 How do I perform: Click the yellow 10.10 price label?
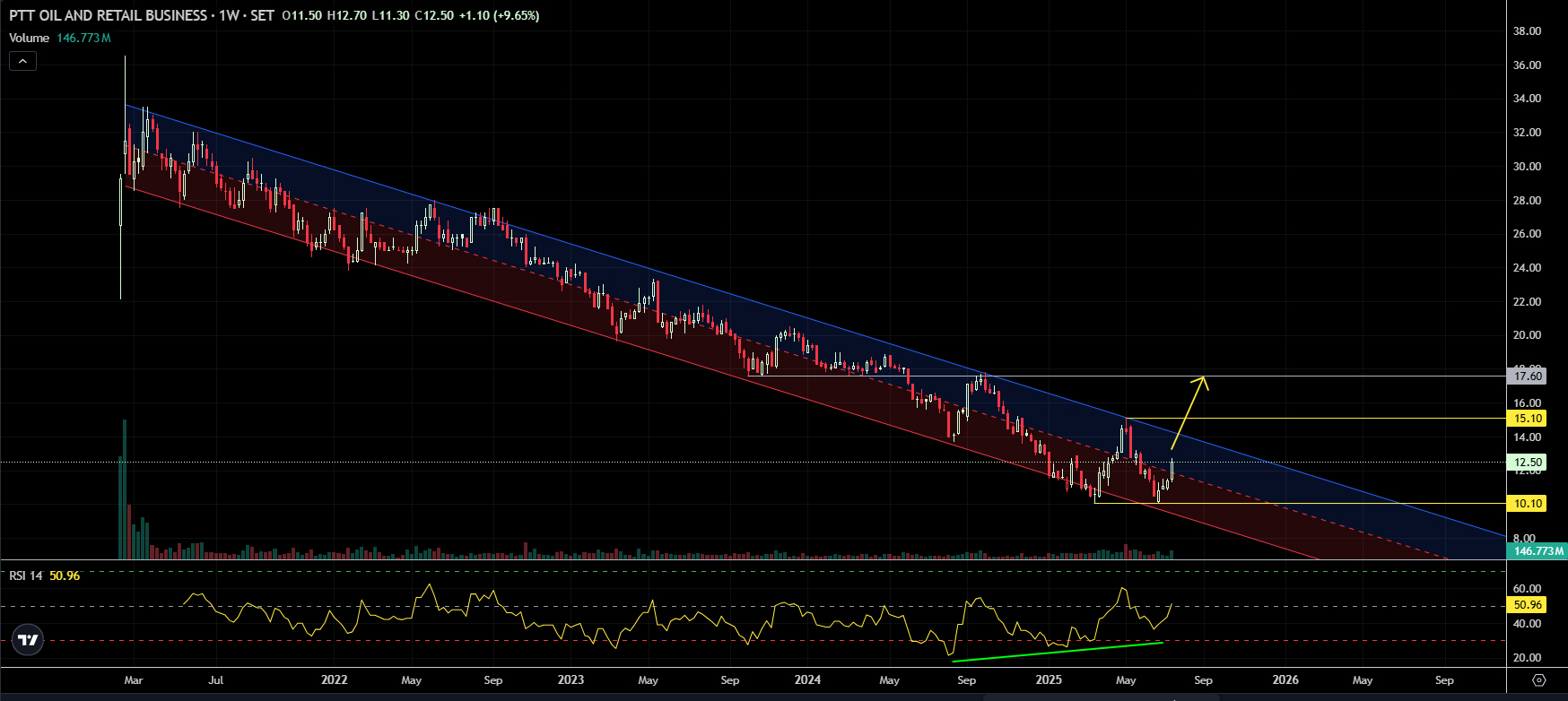point(1528,504)
